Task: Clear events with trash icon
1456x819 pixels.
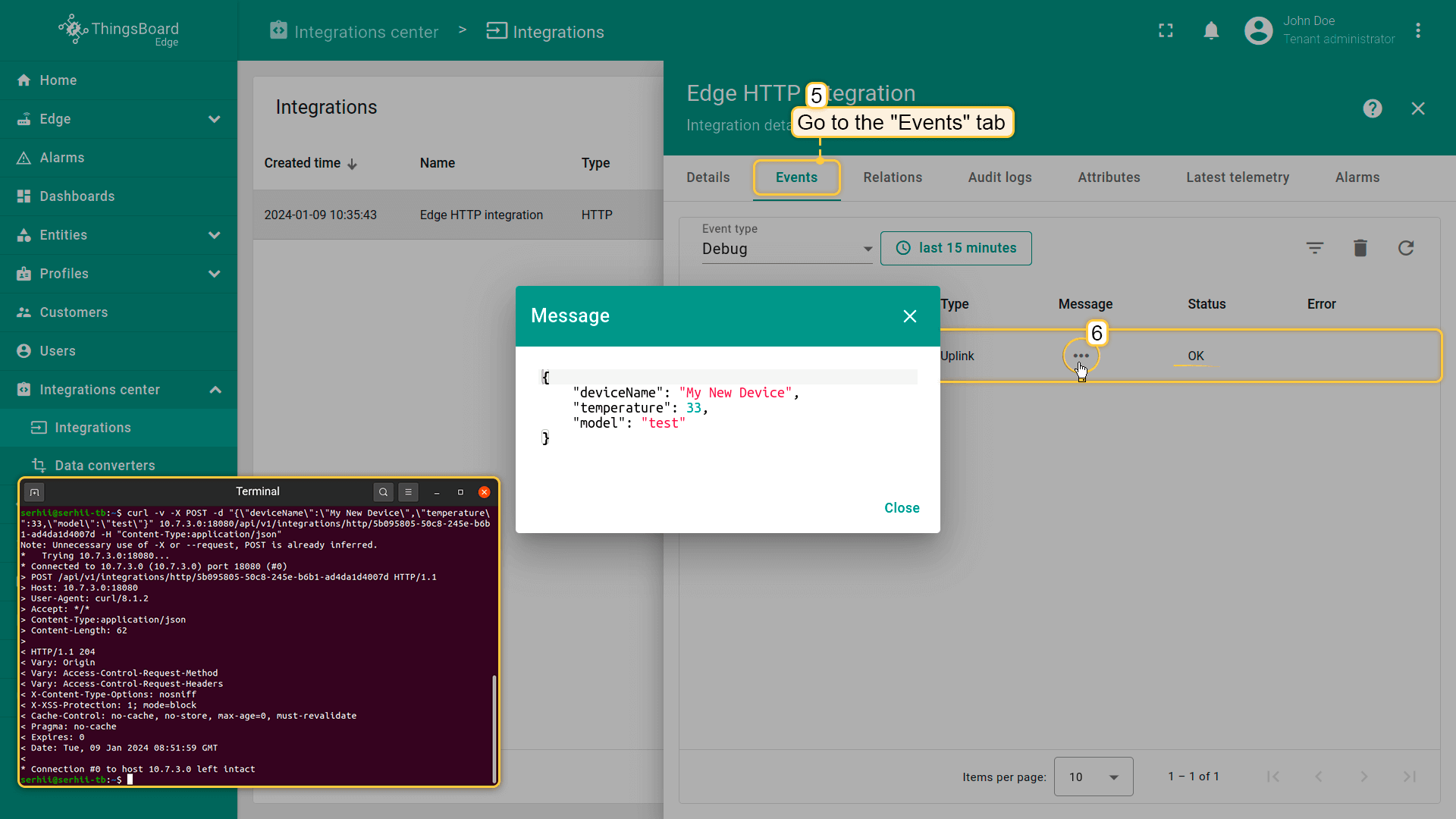Action: tap(1360, 248)
